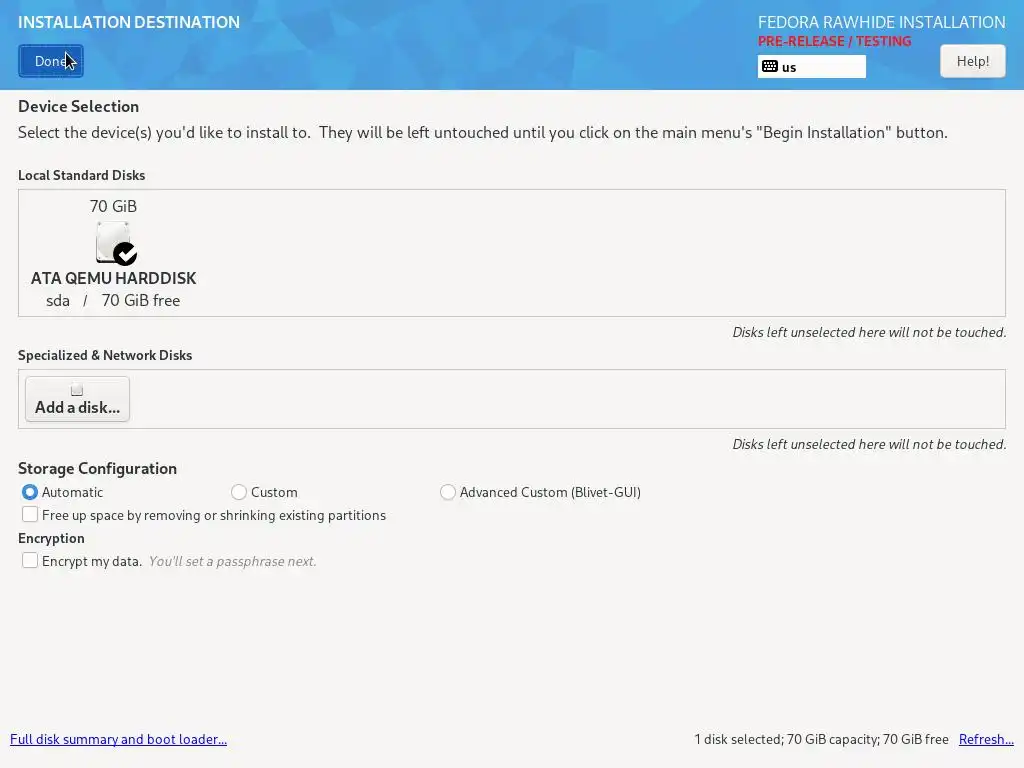Tick the Encrypt my data checkbox
Screen dimensions: 1024x768
coord(29,560)
